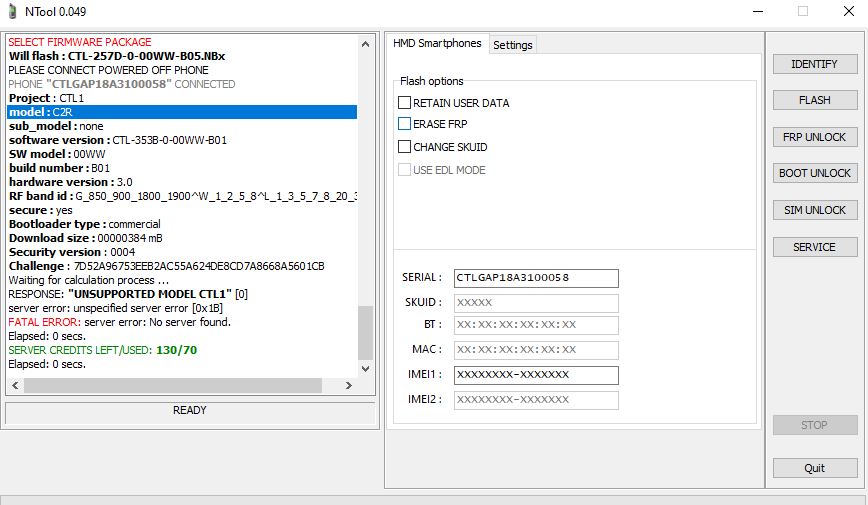Click the BT address field
Viewport: 868px width, 505px height.
536,325
